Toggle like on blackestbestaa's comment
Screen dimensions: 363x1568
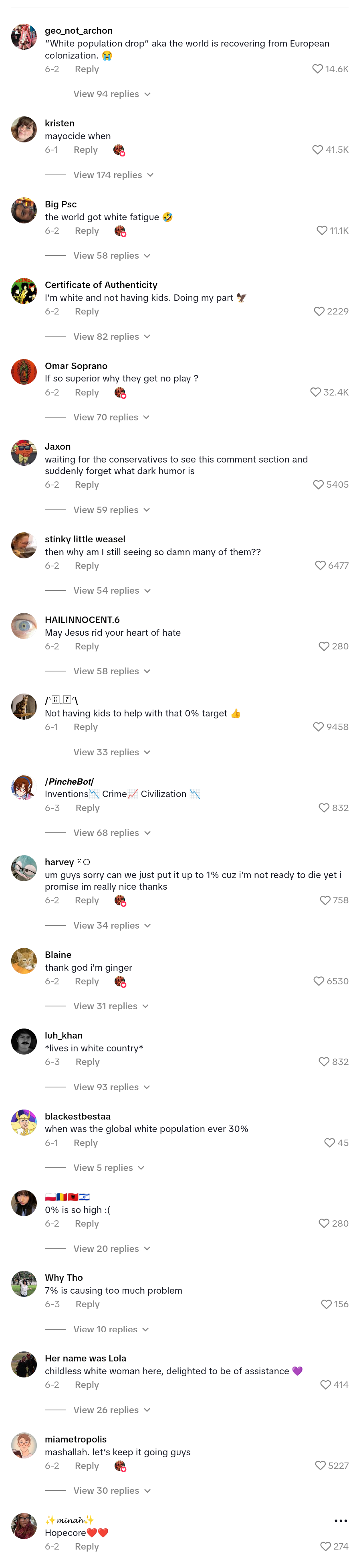click(330, 1142)
